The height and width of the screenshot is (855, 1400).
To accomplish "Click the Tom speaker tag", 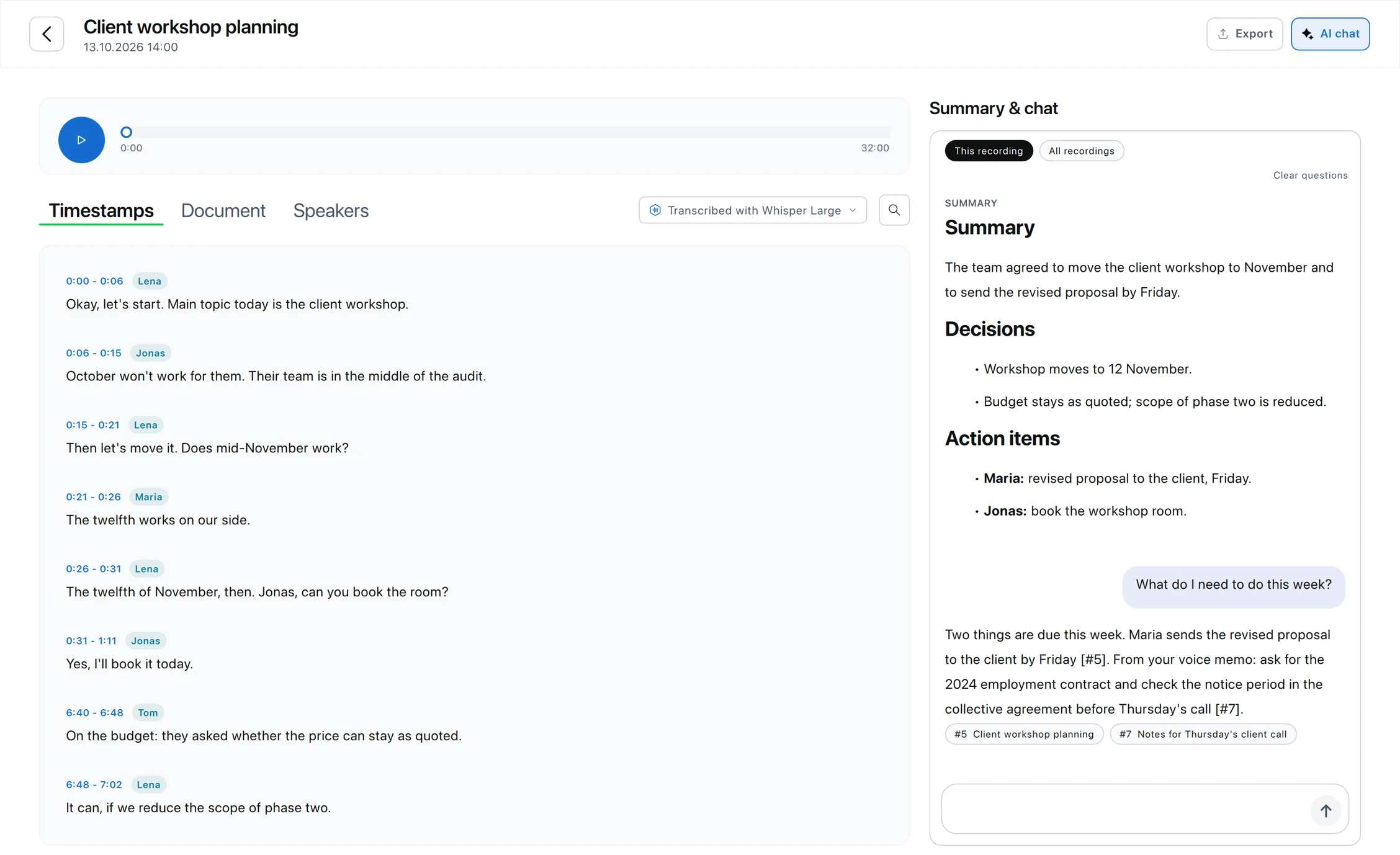I will tap(148, 713).
